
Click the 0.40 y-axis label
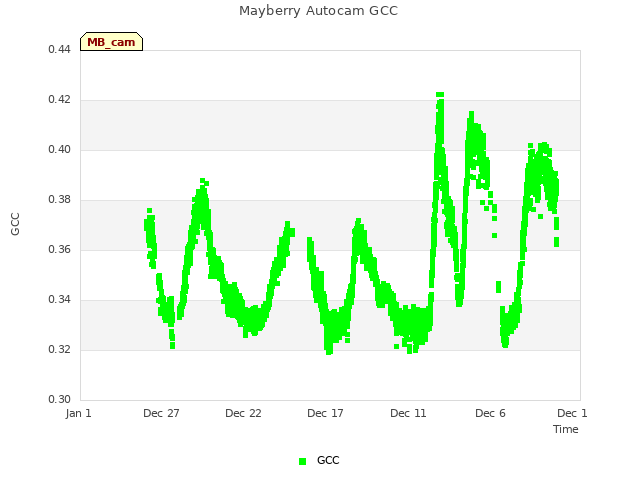(x=59, y=149)
